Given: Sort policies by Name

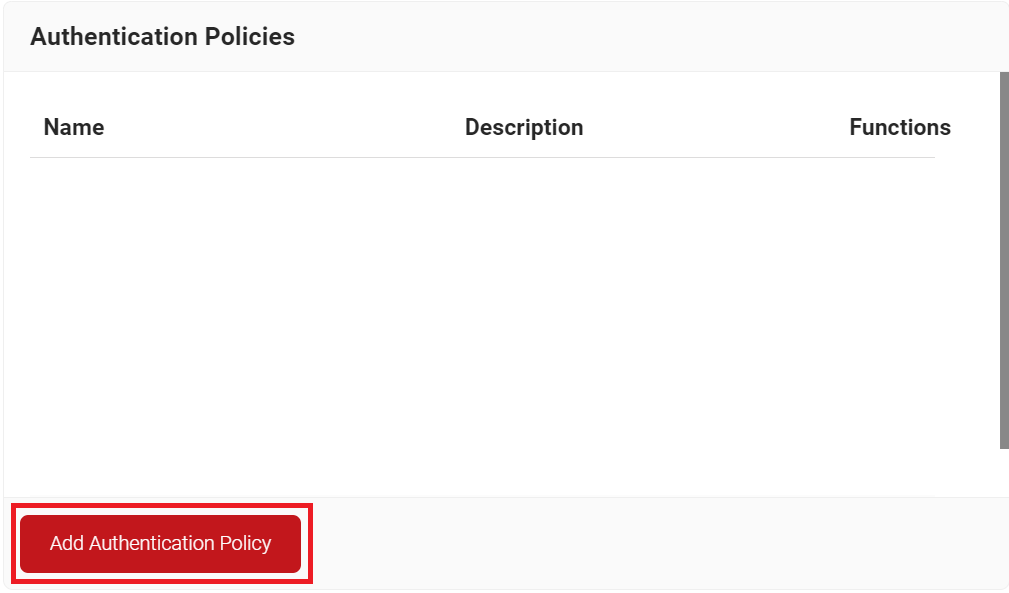Looking at the screenshot, I should 74,128.
